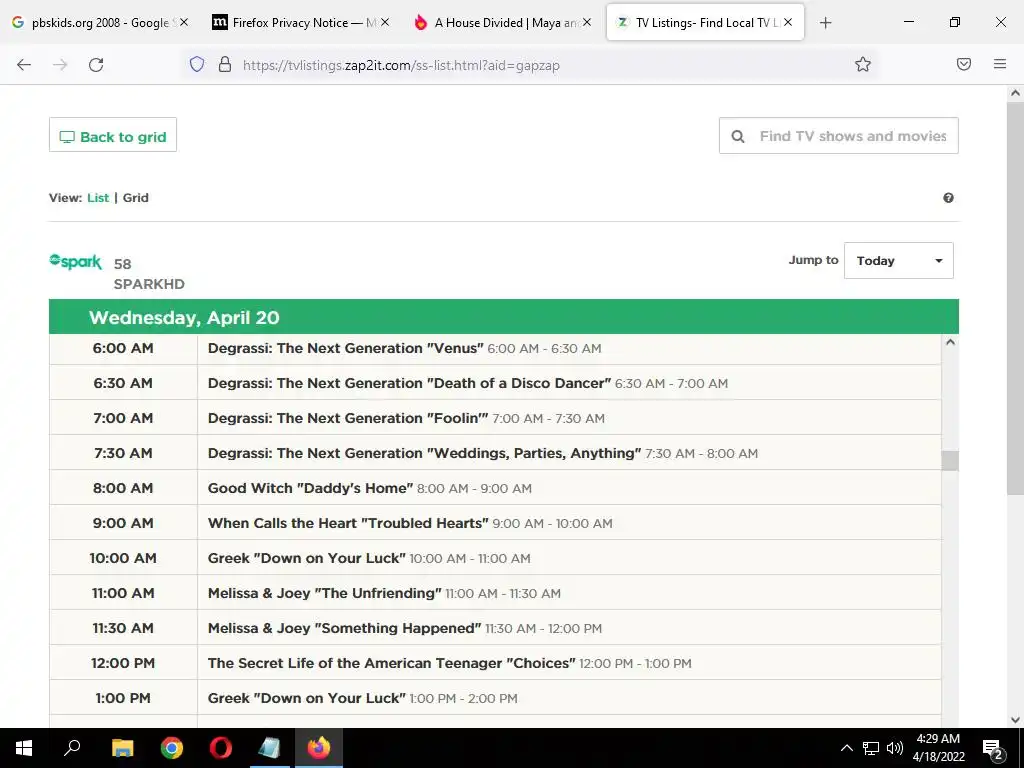This screenshot has width=1024, height=768.
Task: Launch Opera browser from taskbar
Action: tap(221, 748)
